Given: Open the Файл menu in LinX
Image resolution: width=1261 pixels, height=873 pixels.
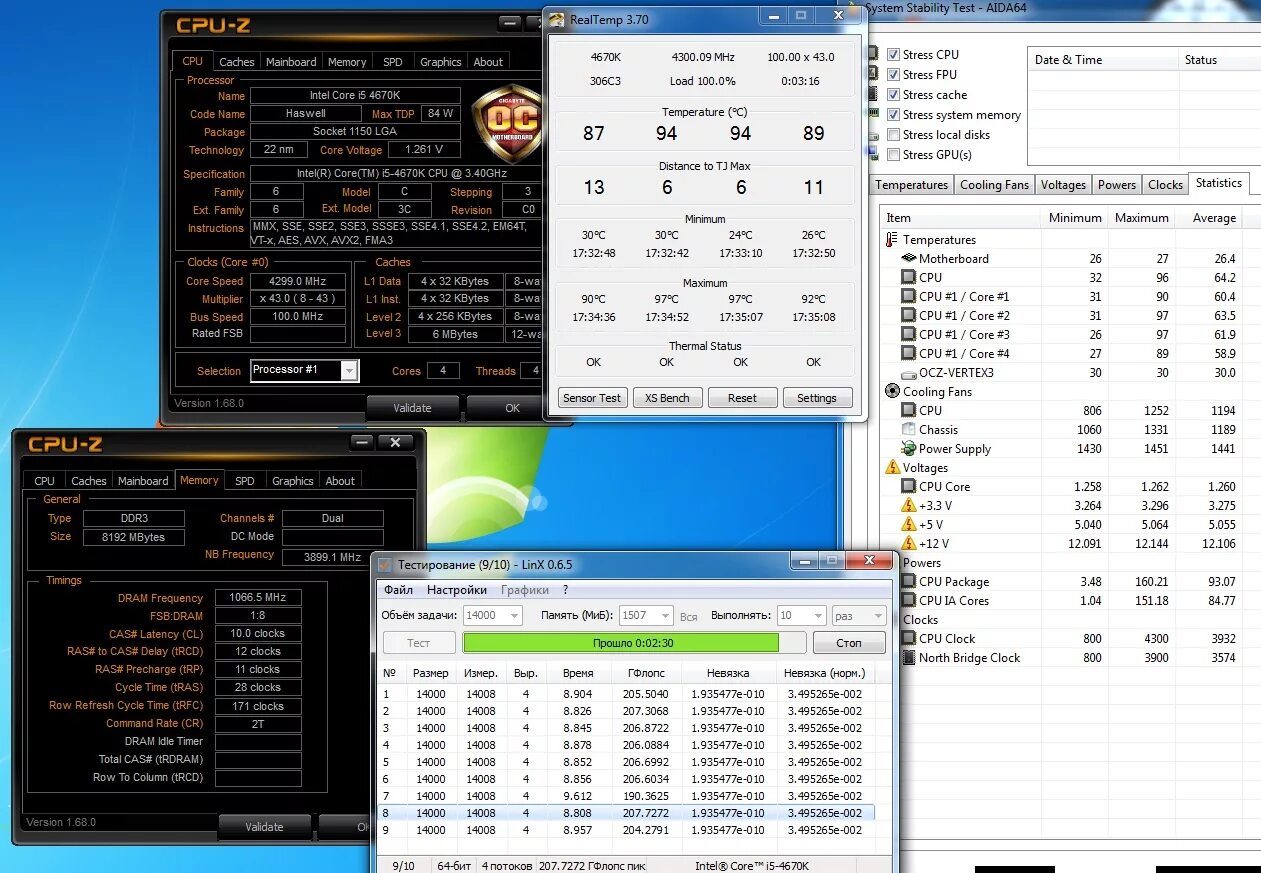Looking at the screenshot, I should click(x=398, y=590).
